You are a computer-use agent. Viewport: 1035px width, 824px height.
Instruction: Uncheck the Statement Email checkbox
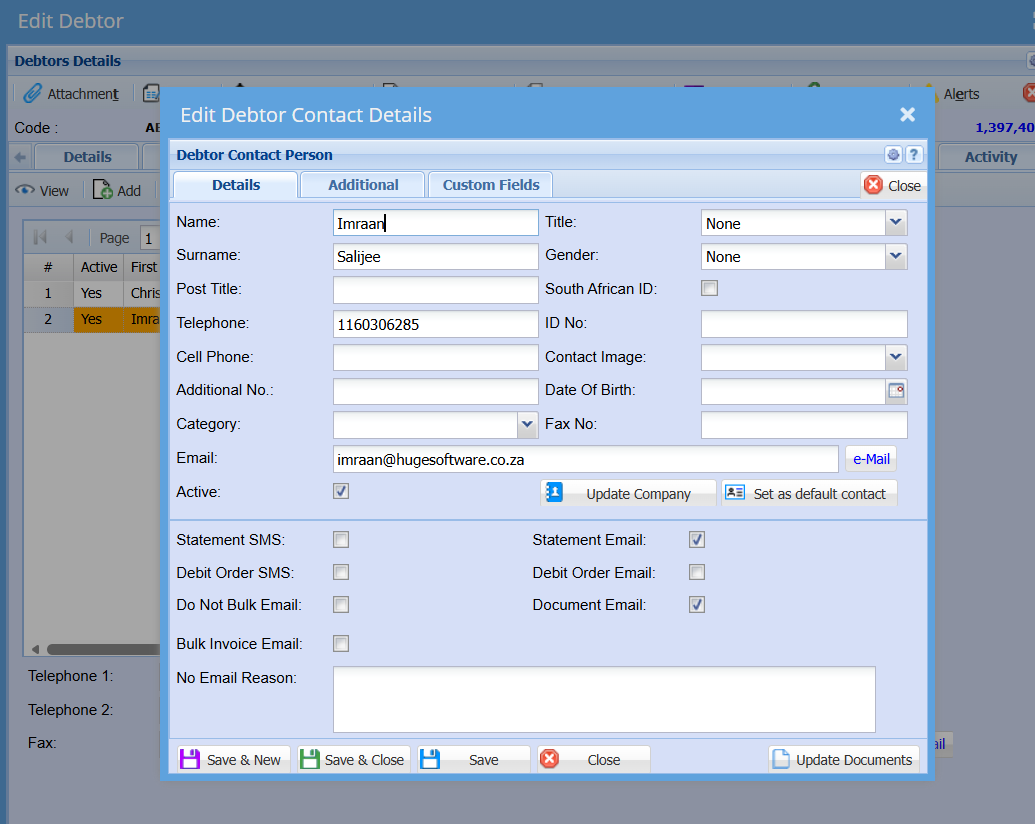(697, 539)
